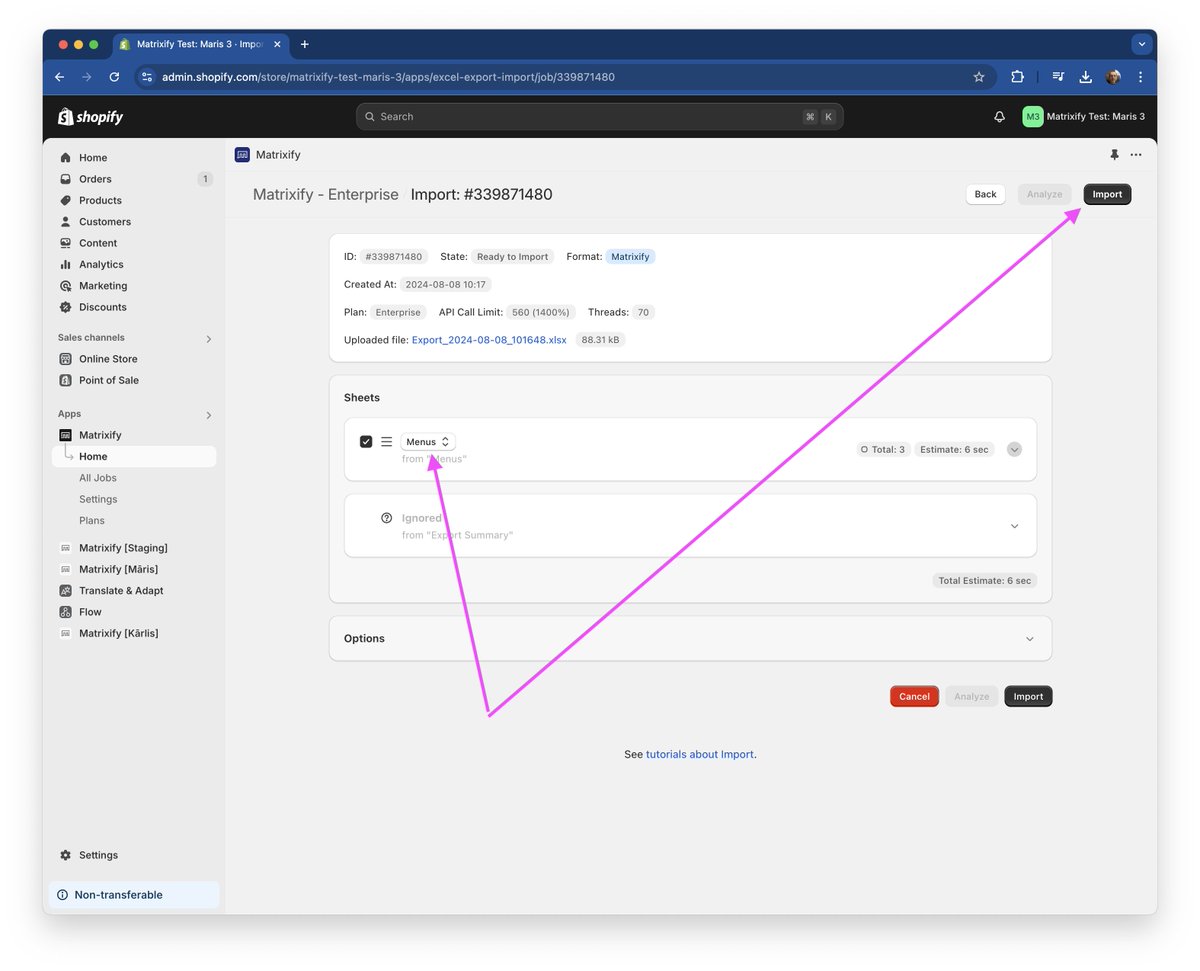This screenshot has width=1200, height=971.
Task: Open a new browser tab
Action: 305,44
